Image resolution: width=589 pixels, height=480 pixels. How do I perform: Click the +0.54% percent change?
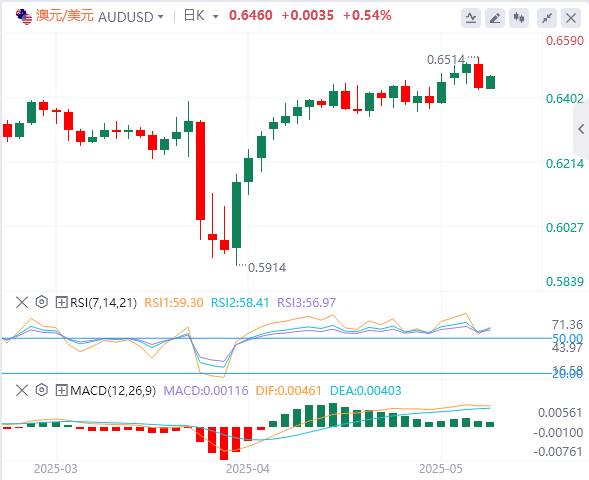point(367,15)
